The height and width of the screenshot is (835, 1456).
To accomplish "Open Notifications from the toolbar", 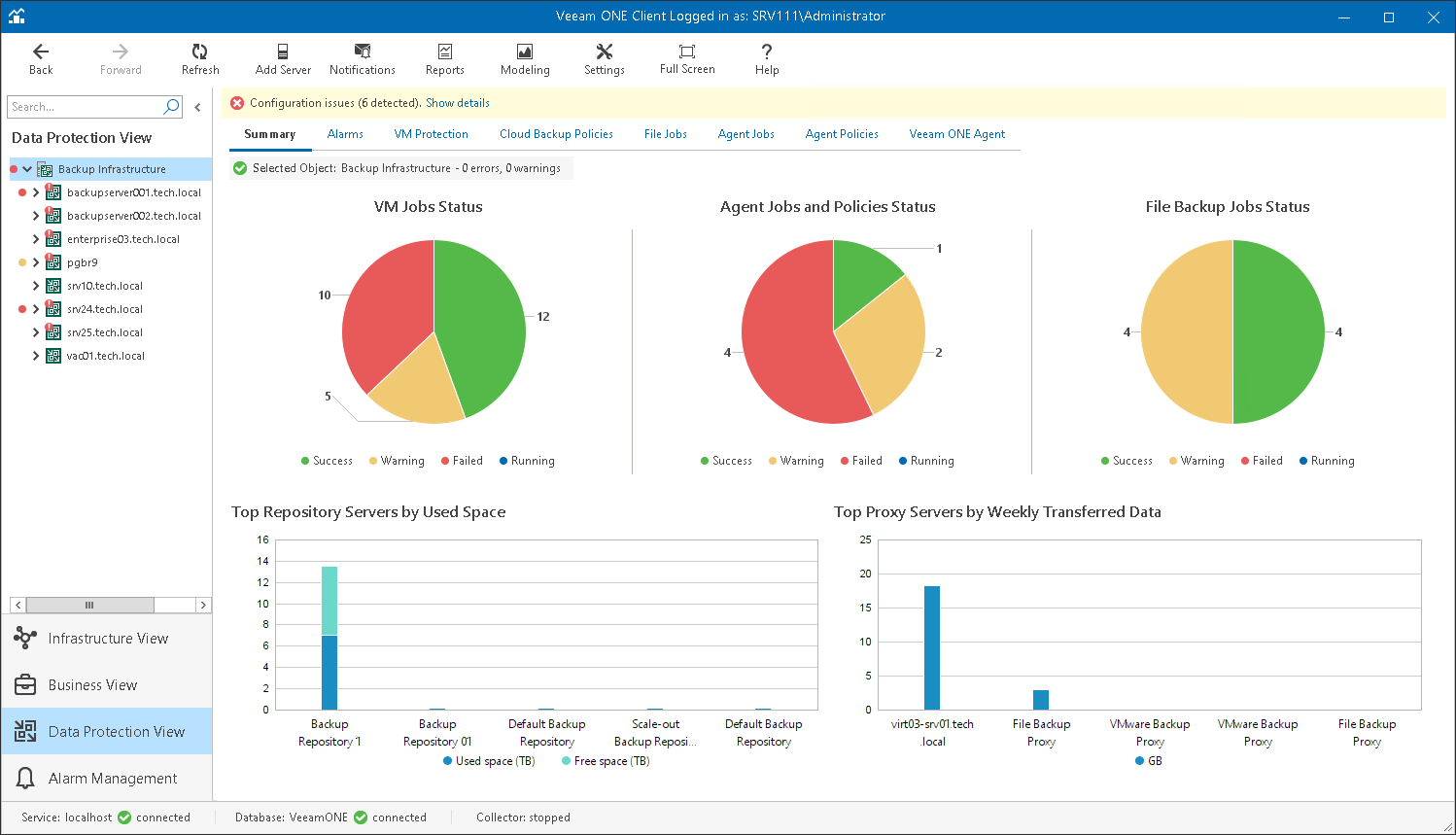I will pos(363,58).
